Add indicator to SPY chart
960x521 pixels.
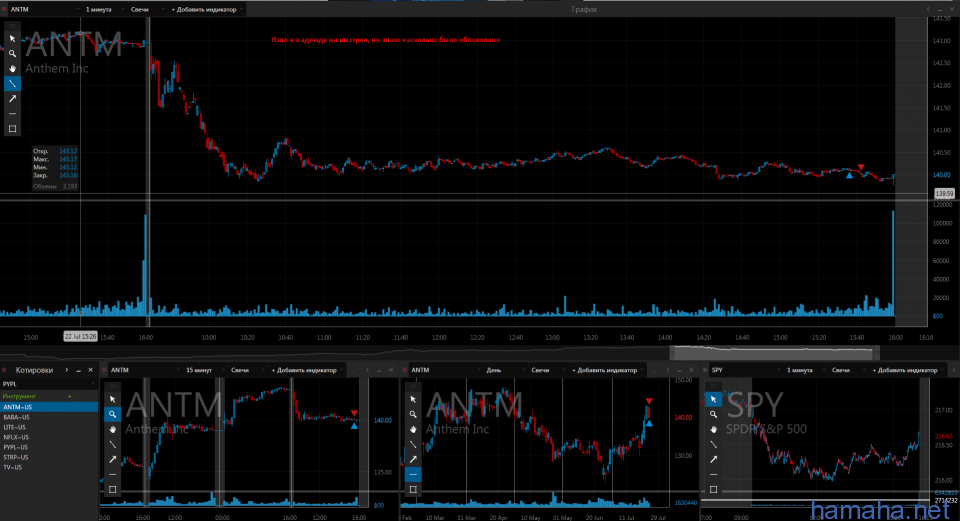[906, 370]
